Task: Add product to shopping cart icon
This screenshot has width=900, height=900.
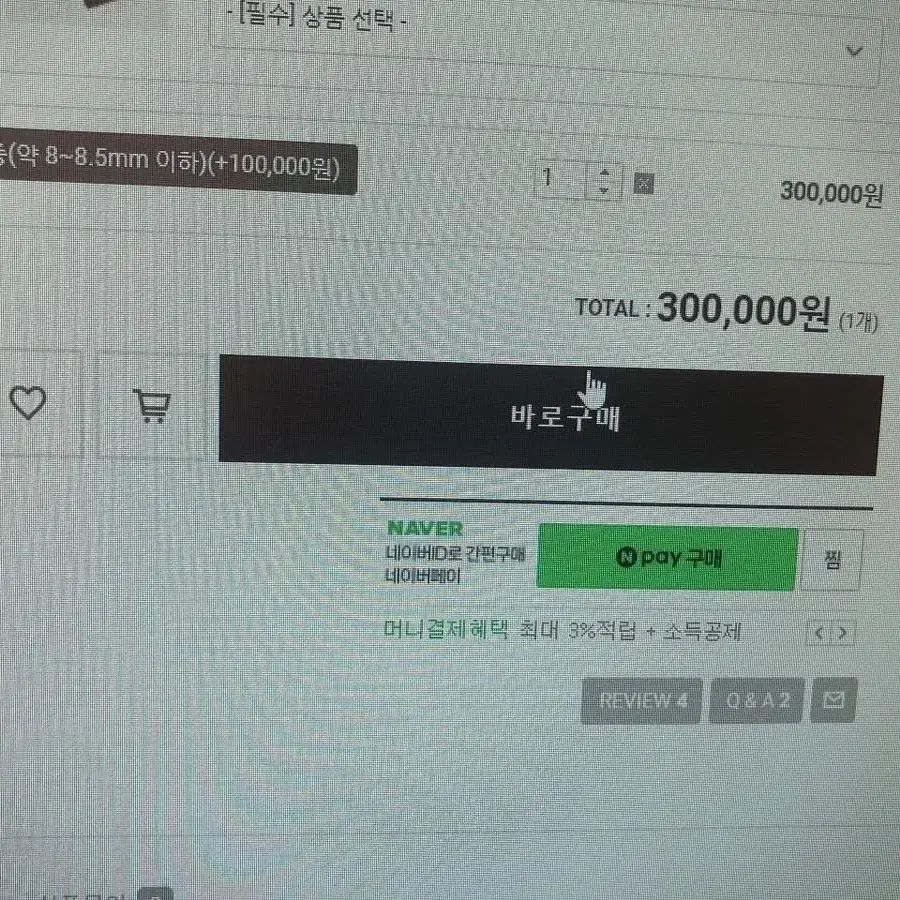Action: pos(152,406)
